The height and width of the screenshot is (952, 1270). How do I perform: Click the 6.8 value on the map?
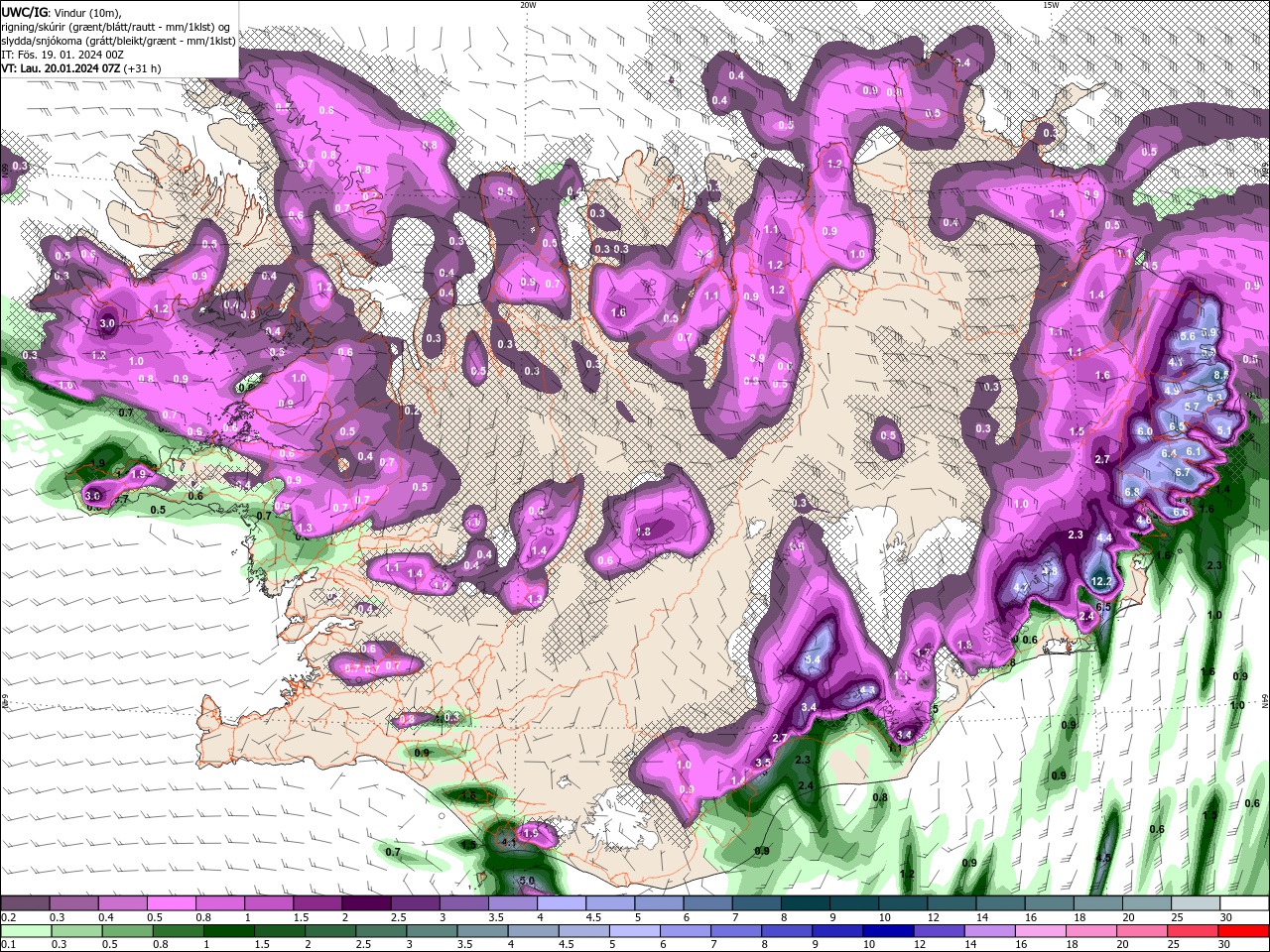point(1132,492)
